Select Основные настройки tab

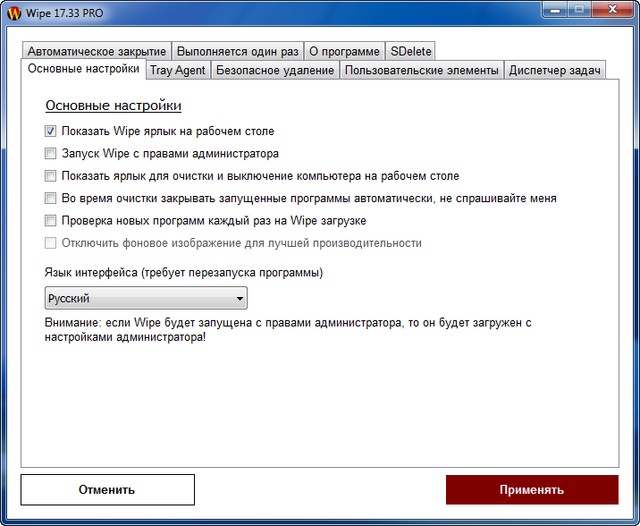tap(83, 69)
